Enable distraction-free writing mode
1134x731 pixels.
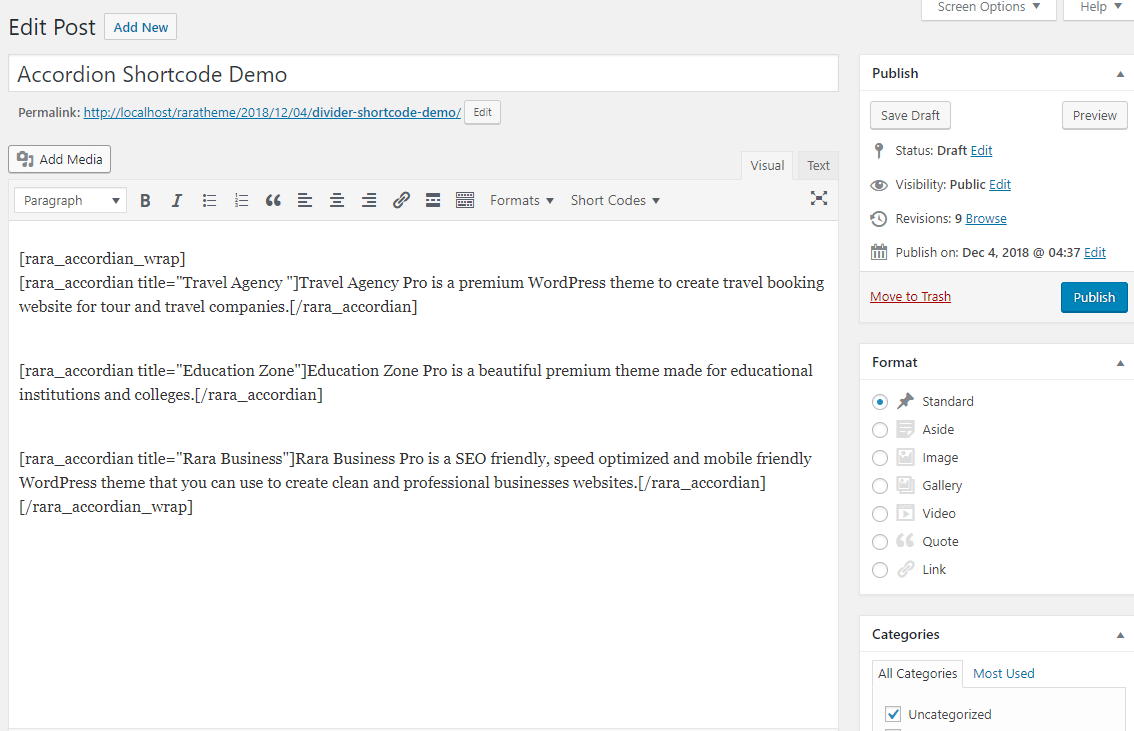coord(819,198)
